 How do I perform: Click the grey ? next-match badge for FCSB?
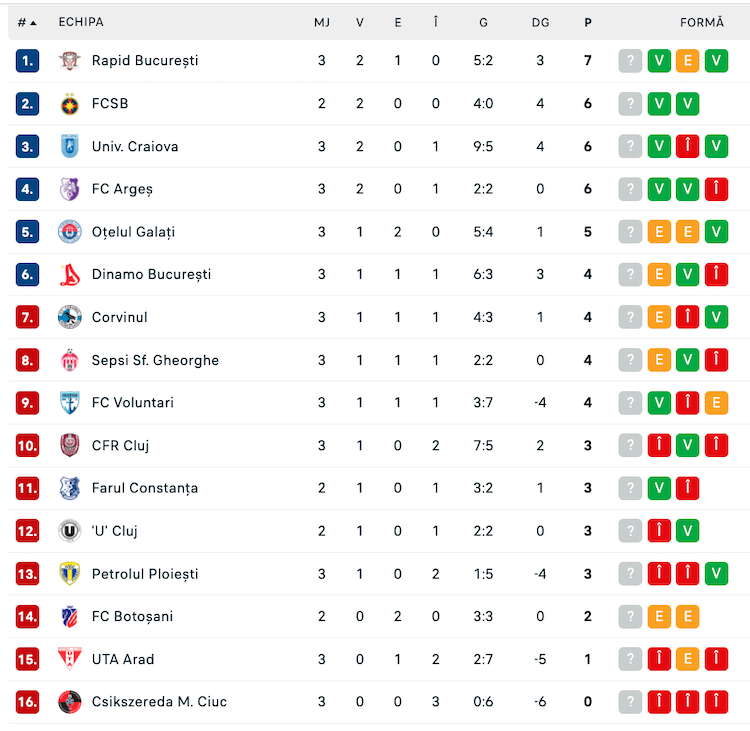pos(630,104)
